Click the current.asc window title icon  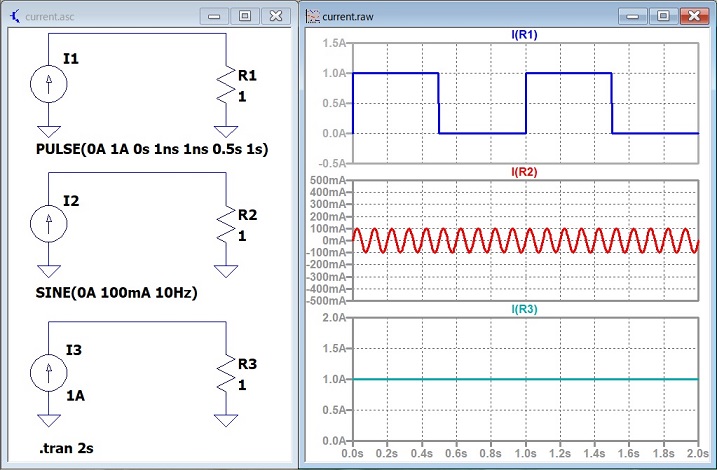[x=15, y=16]
